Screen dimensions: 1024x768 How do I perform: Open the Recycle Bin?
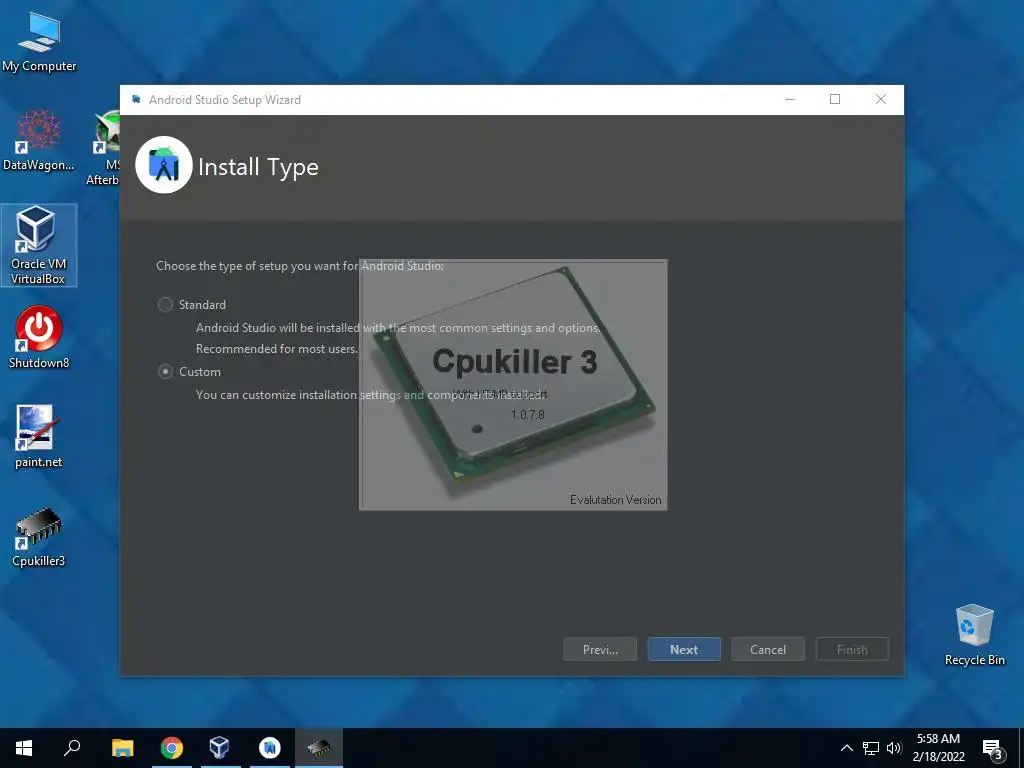point(974,635)
